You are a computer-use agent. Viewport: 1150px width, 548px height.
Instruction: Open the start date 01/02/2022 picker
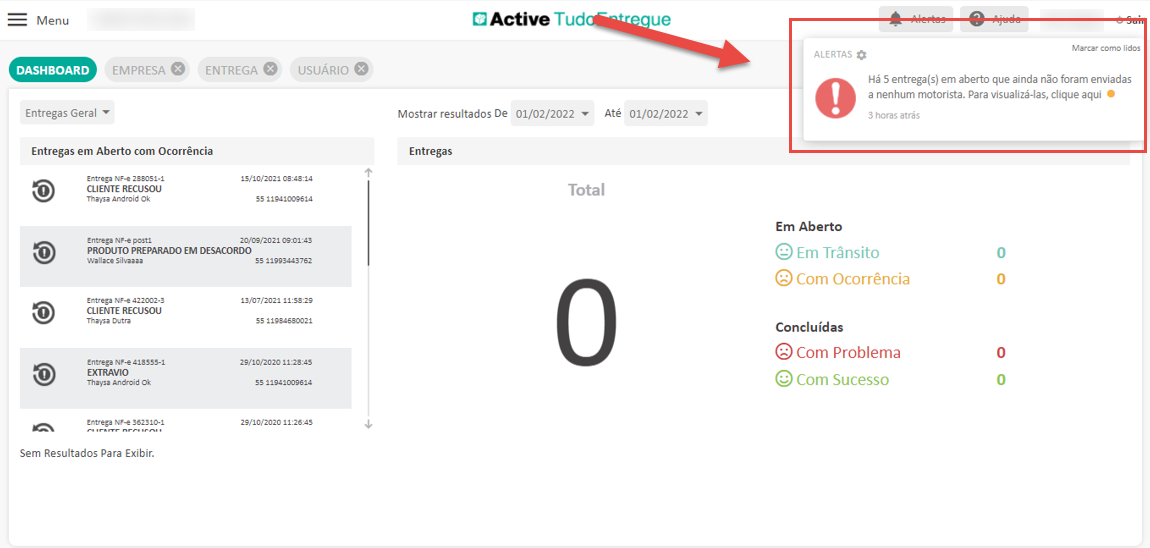point(552,113)
